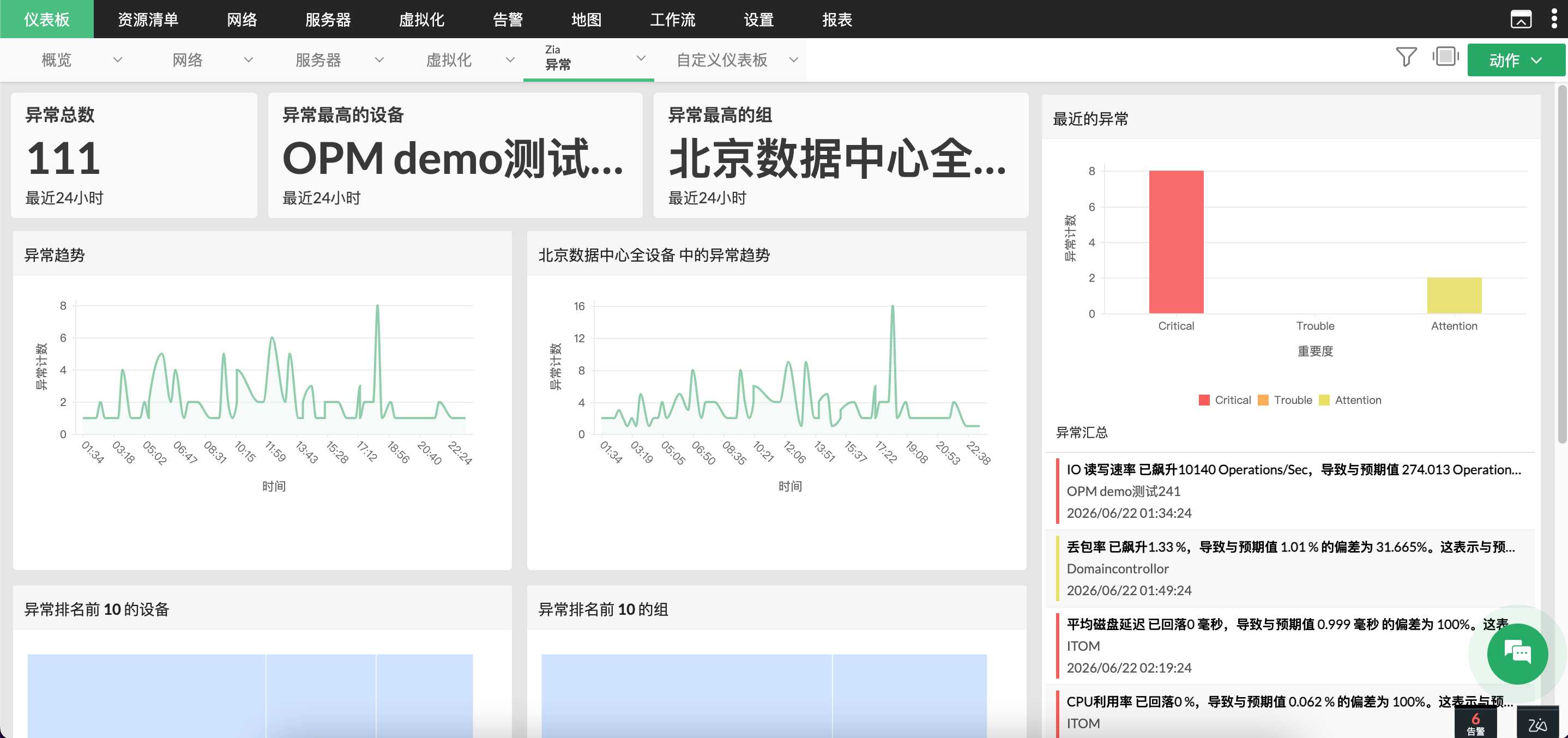Screen dimensions: 1568x738
Task: Open the 地图 top menu
Action: [586, 20]
